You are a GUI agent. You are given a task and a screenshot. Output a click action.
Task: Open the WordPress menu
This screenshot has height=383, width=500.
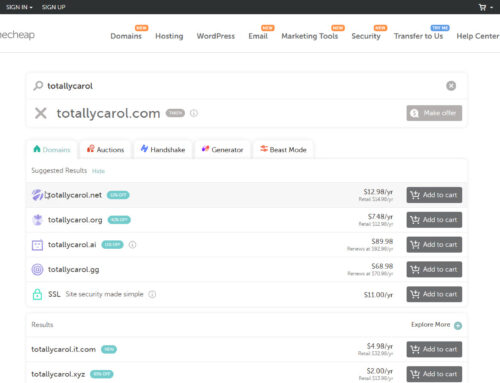pyautogui.click(x=216, y=36)
